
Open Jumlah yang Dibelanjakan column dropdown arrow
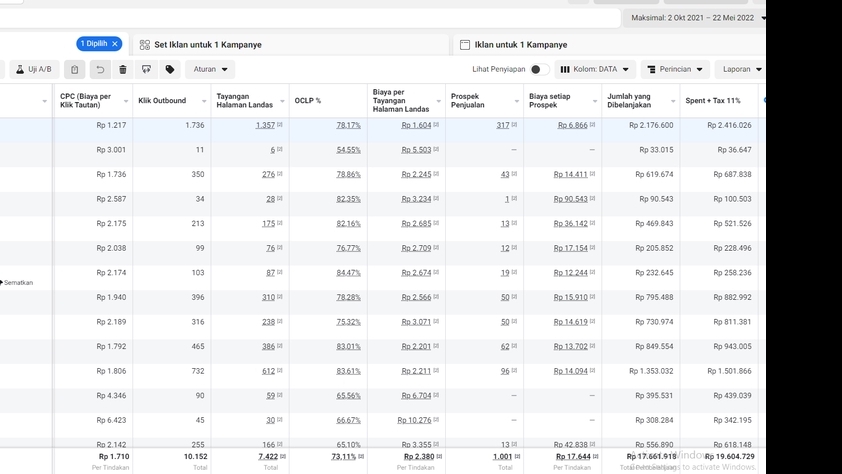click(x=673, y=101)
